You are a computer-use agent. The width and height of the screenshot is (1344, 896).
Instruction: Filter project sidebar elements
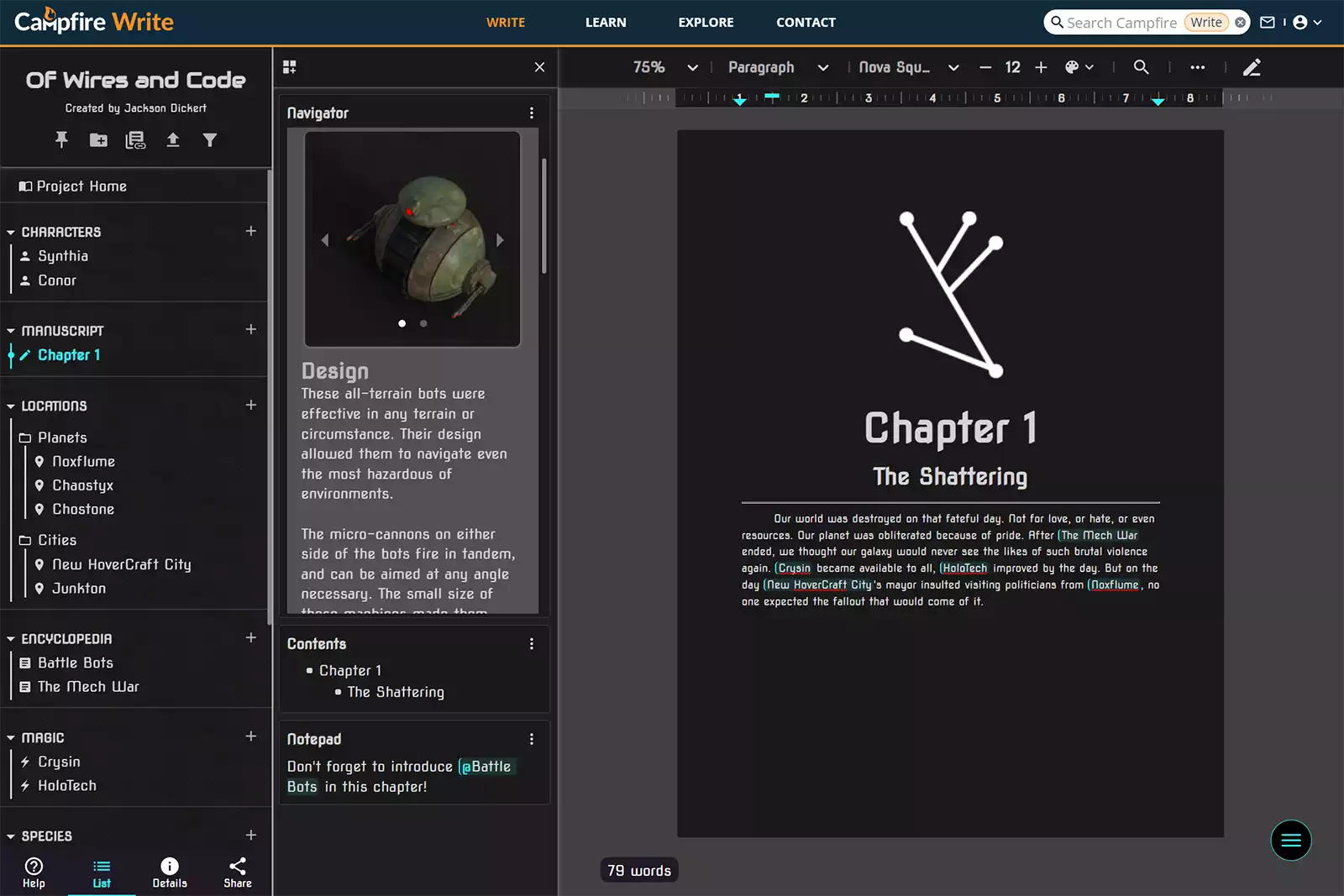pyautogui.click(x=210, y=140)
